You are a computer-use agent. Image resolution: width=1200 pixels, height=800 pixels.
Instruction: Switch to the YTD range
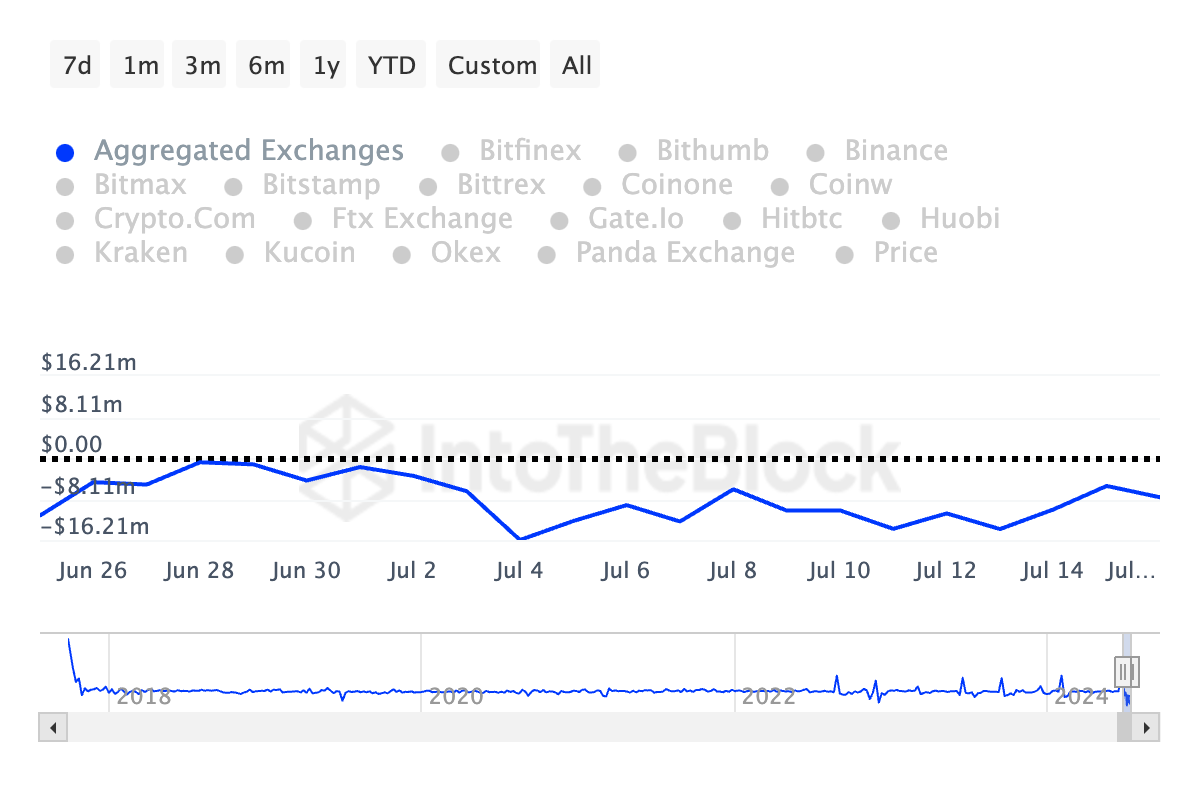point(391,66)
